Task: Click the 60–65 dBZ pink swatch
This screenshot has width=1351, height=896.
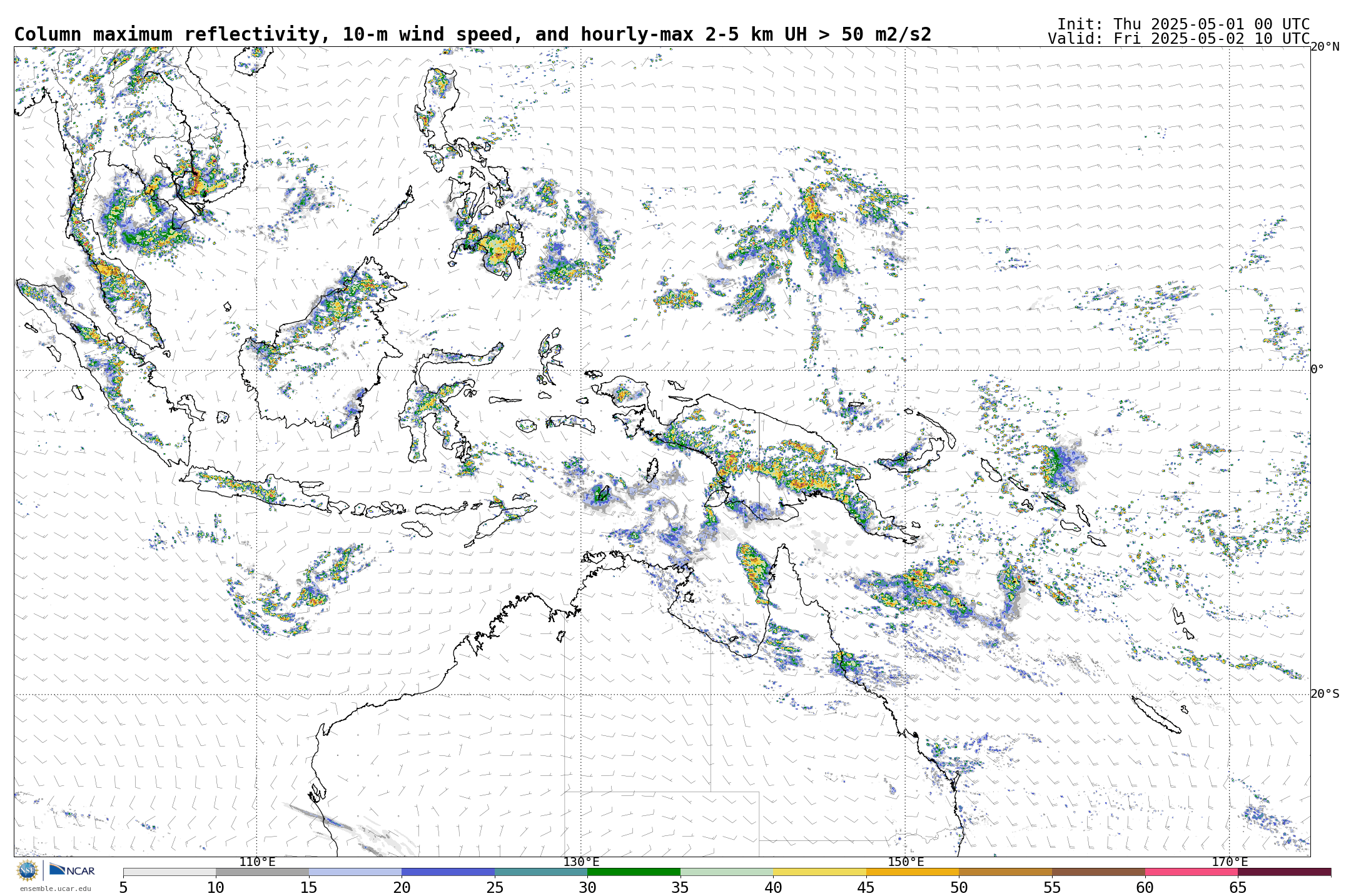Action: pyautogui.click(x=1192, y=872)
